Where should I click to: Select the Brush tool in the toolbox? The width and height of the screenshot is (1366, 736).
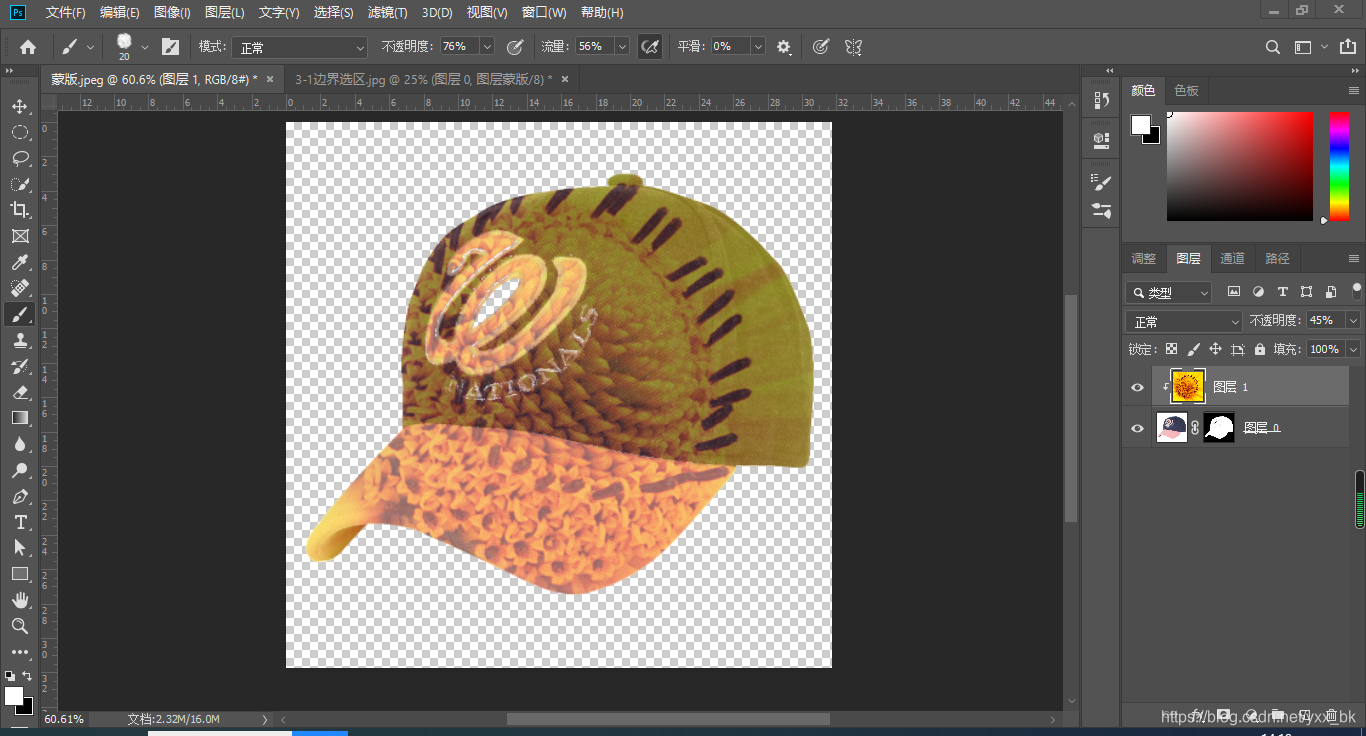pyautogui.click(x=20, y=314)
